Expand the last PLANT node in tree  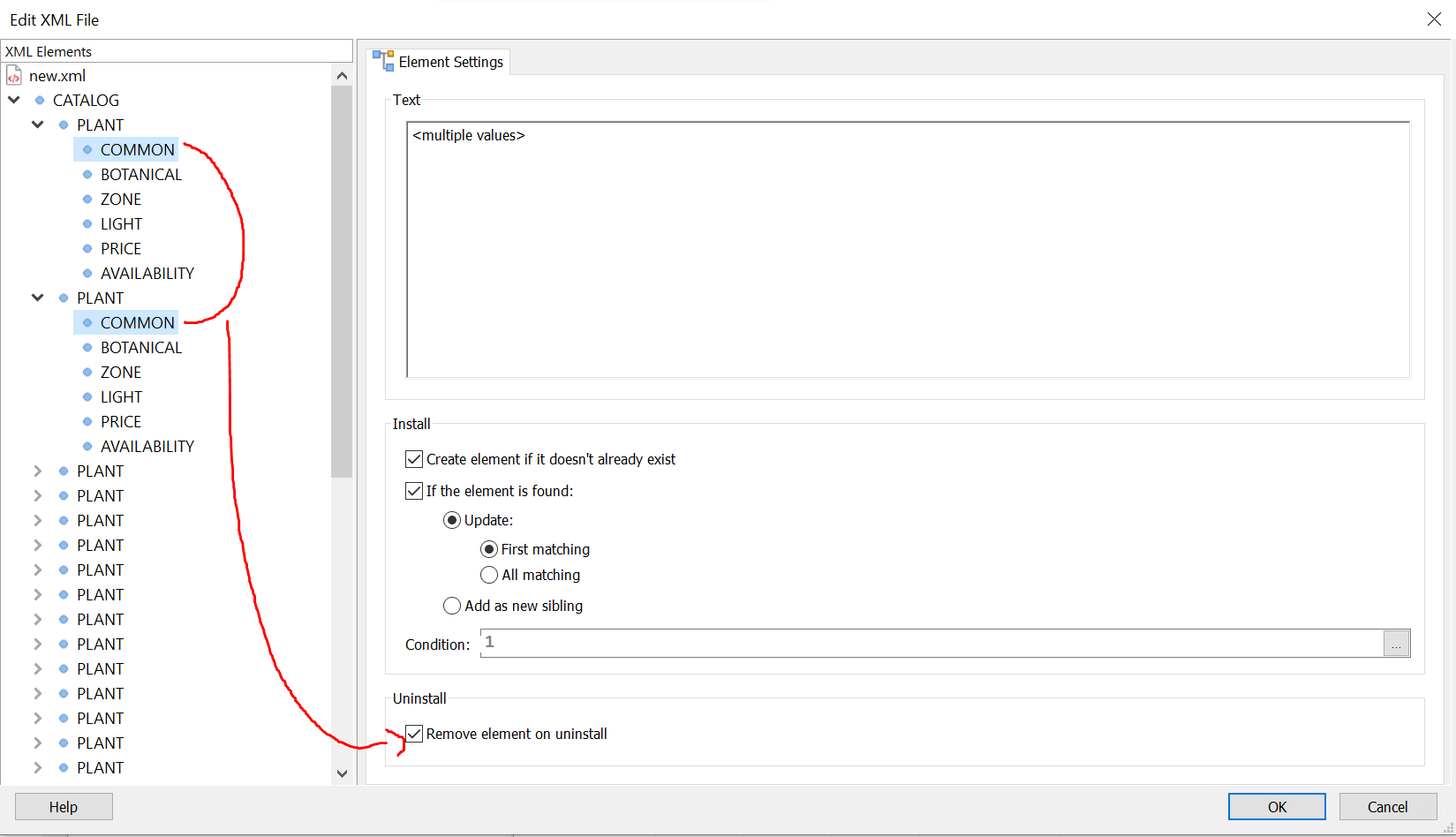tap(38, 767)
